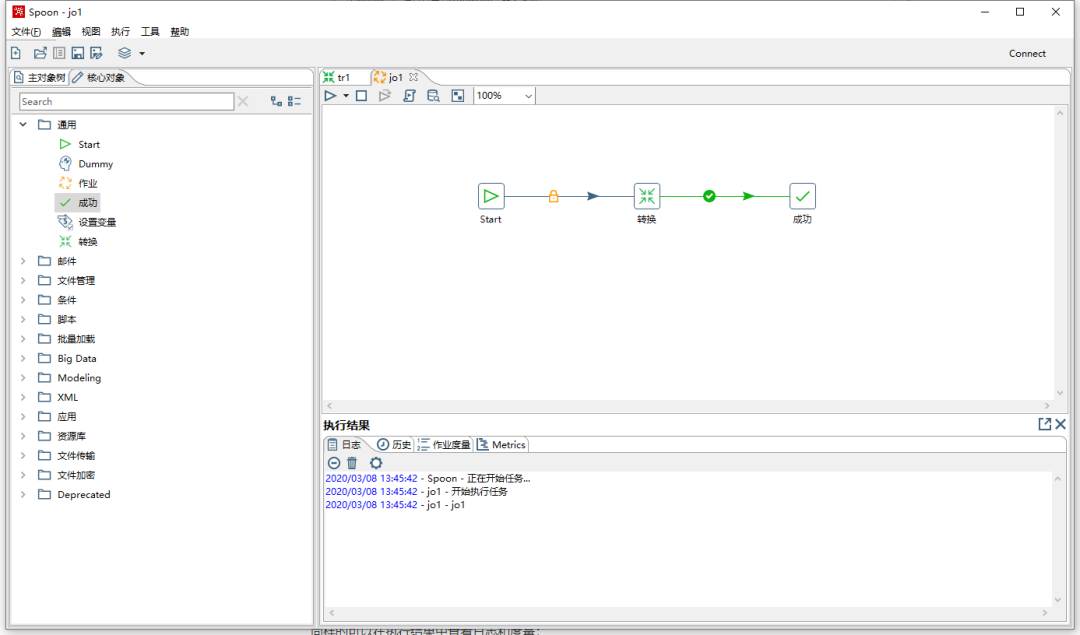1080x635 pixels.
Task: Open the 视图 menu
Action: coord(91,32)
